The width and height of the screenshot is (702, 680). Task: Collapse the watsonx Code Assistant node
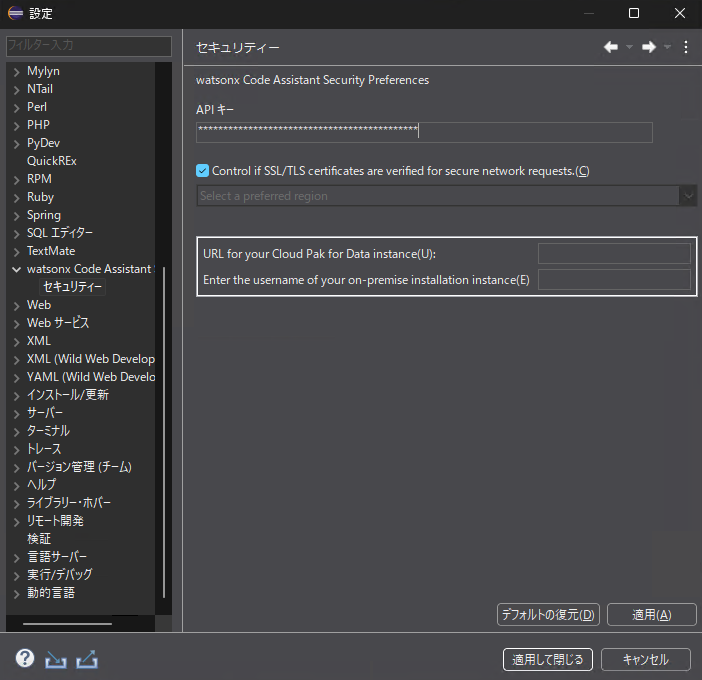(x=17, y=269)
